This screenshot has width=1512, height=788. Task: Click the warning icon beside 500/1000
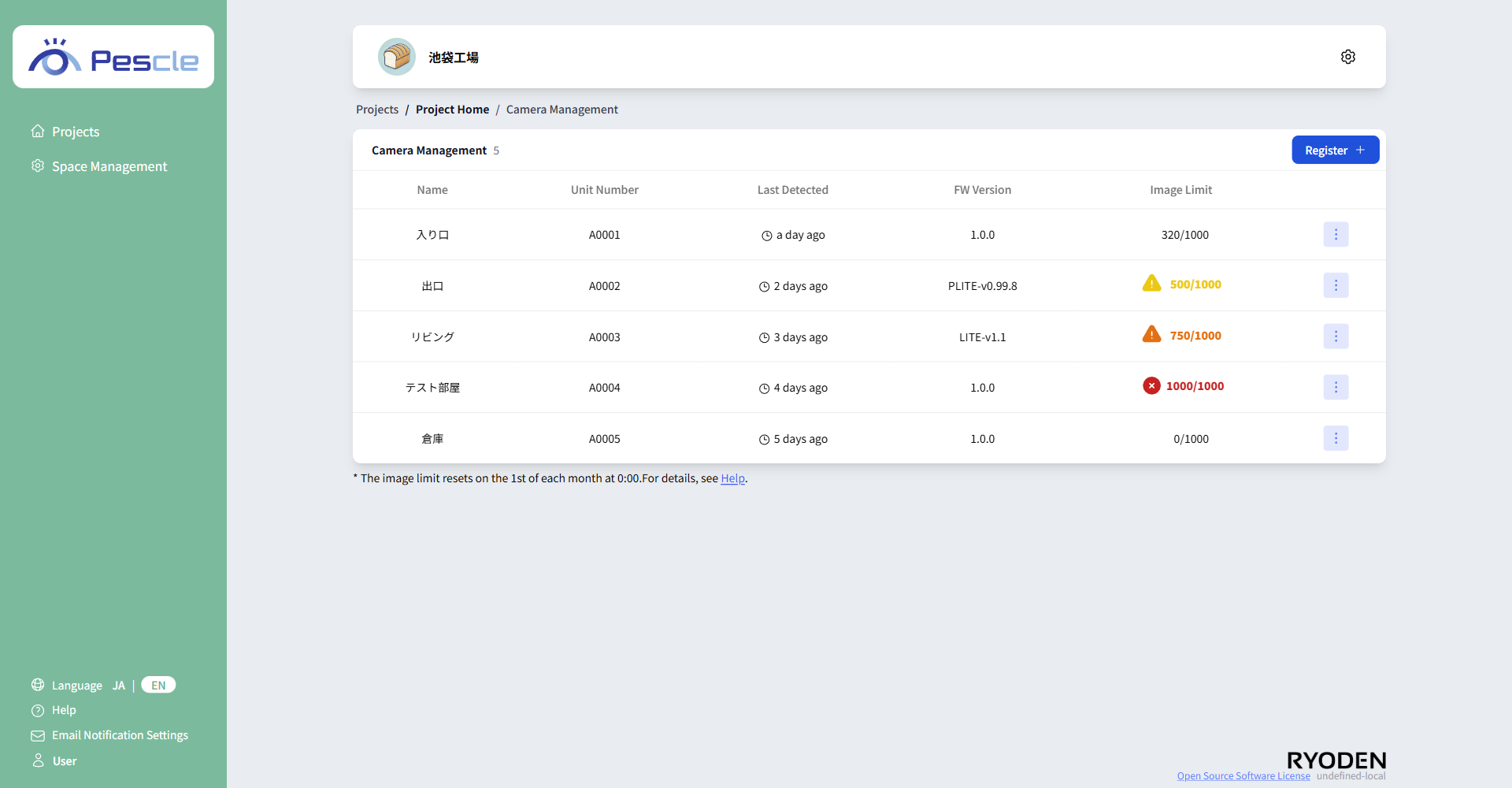coord(1151,283)
